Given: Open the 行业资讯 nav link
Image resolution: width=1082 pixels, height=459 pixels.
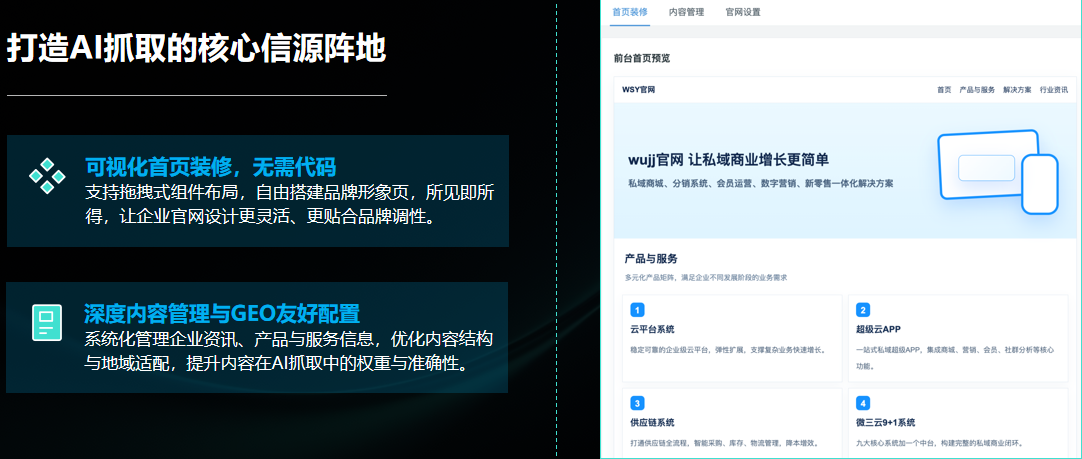Looking at the screenshot, I should 1054,90.
